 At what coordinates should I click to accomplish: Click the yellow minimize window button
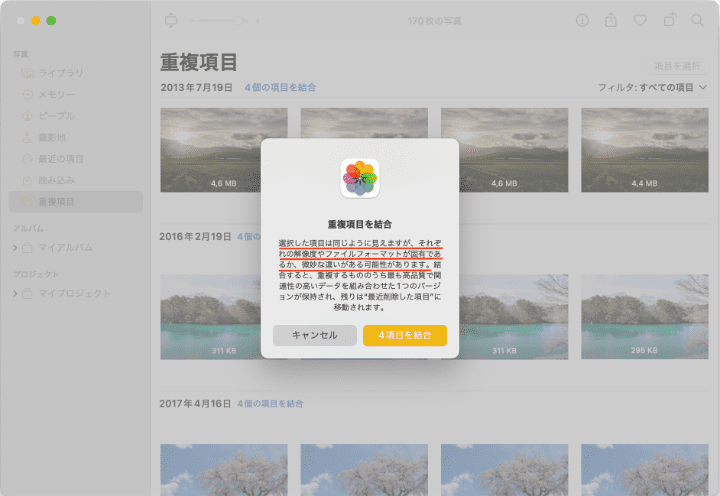click(x=36, y=21)
